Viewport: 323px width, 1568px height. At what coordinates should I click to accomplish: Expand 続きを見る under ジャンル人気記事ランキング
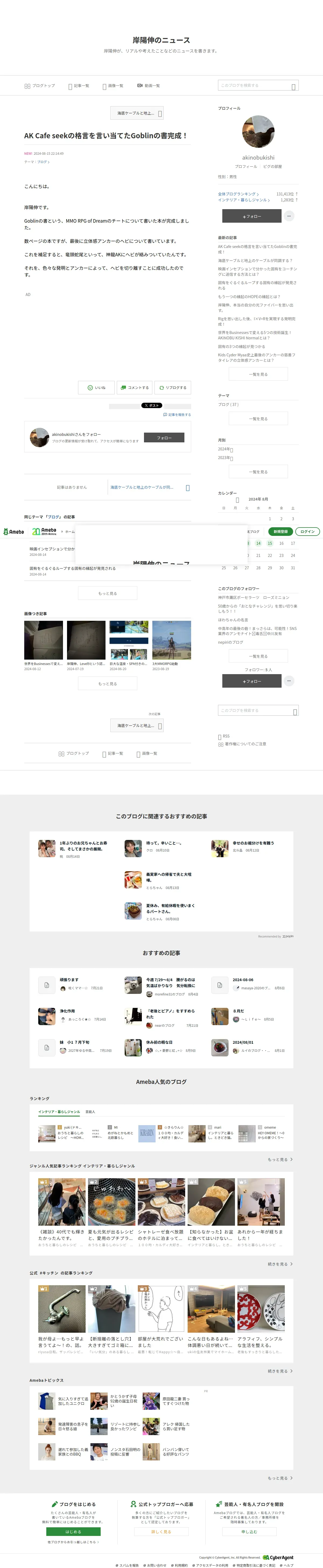pos(280,1264)
